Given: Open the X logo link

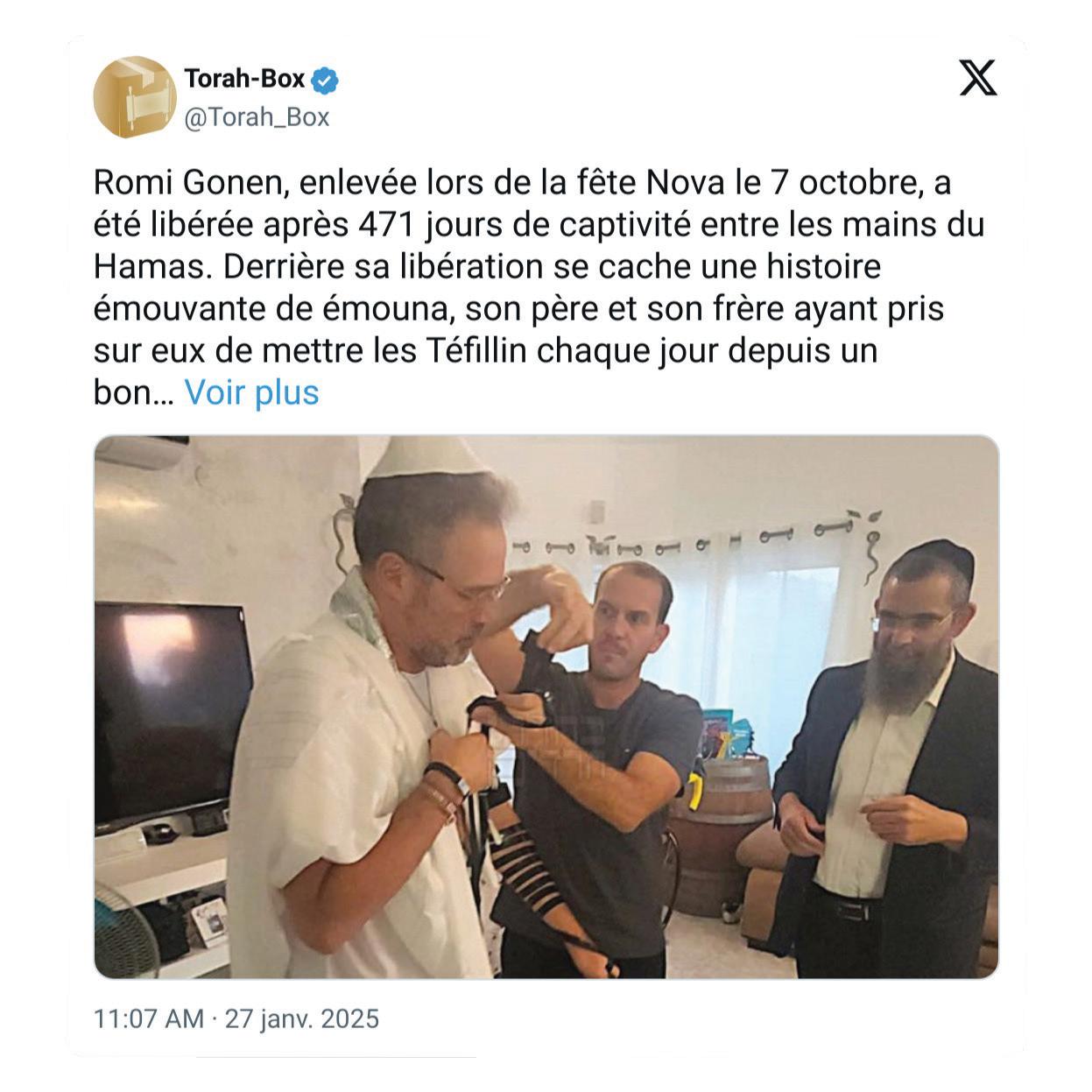Looking at the screenshot, I should click(978, 78).
